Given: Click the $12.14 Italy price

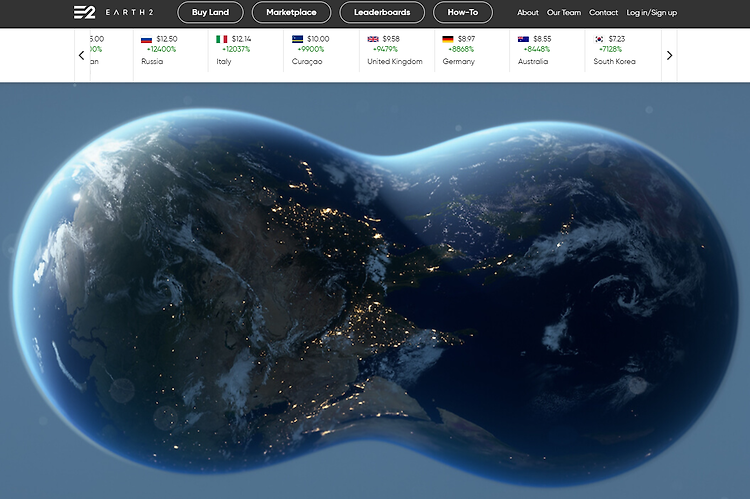Looking at the screenshot, I should (242, 39).
